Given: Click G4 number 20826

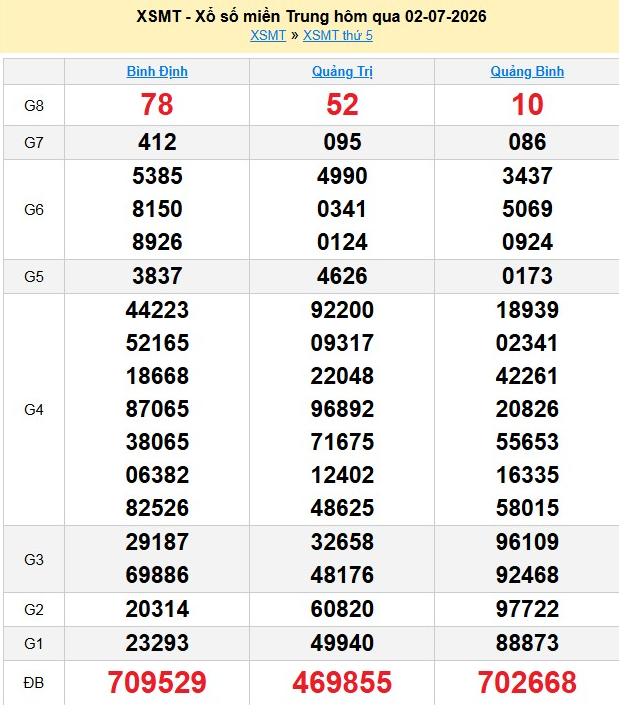Looking at the screenshot, I should (x=527, y=409).
